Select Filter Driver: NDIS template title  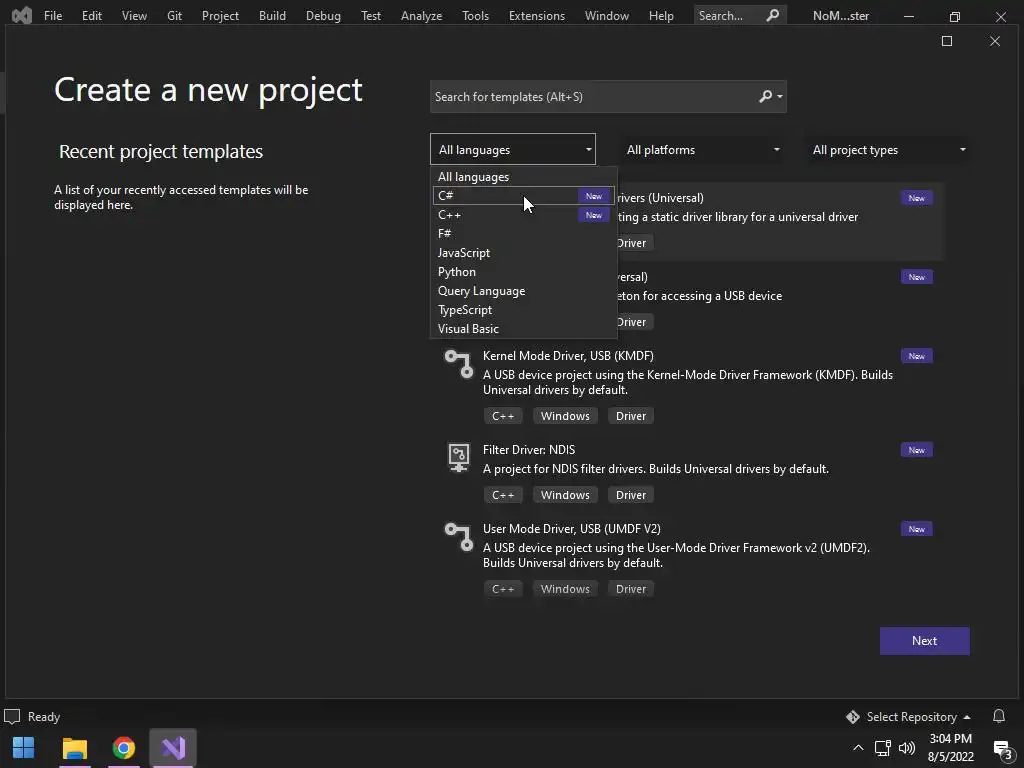pos(529,450)
